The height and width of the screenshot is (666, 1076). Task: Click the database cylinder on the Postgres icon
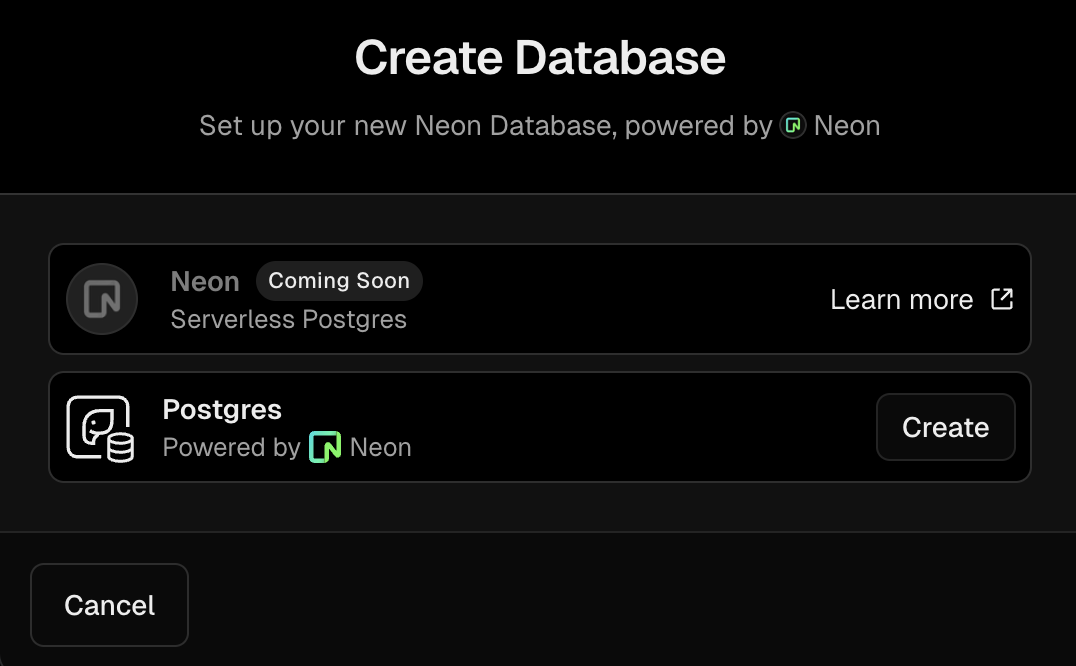pos(120,447)
